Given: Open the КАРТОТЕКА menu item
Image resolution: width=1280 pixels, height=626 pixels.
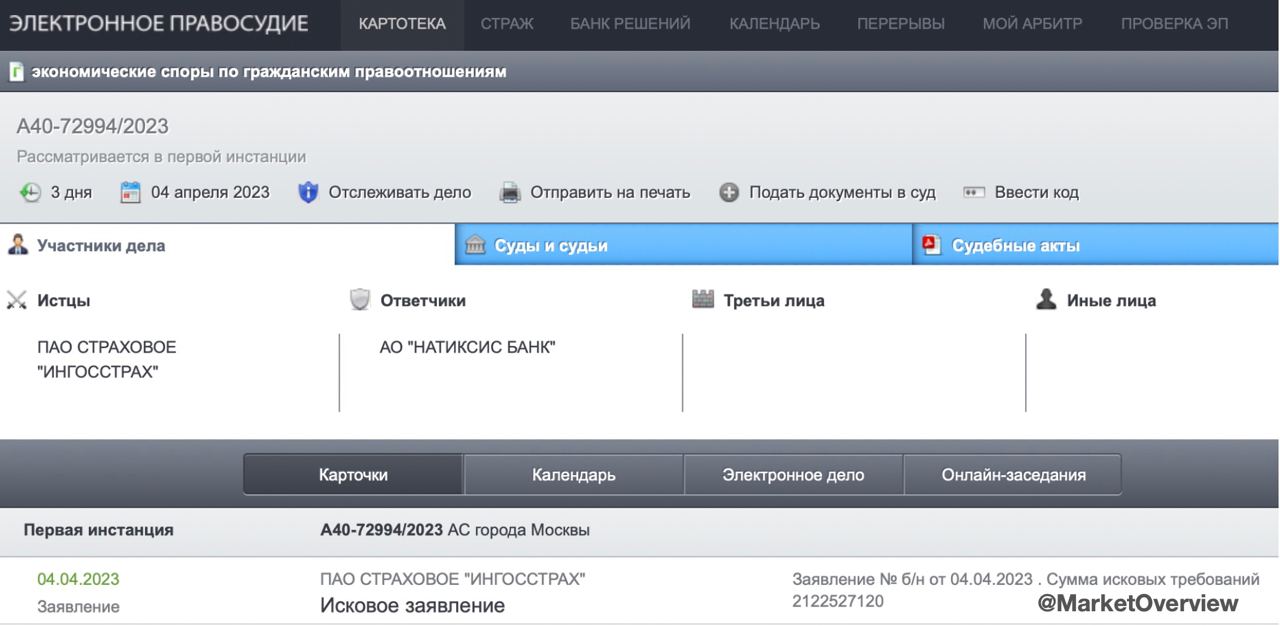Looking at the screenshot, I should (402, 24).
